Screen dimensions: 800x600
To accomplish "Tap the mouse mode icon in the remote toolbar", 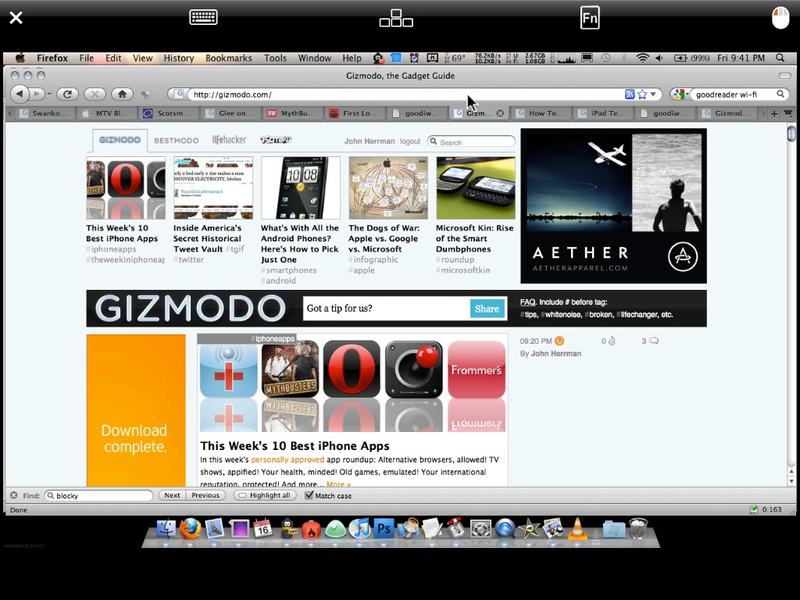I will (x=780, y=18).
